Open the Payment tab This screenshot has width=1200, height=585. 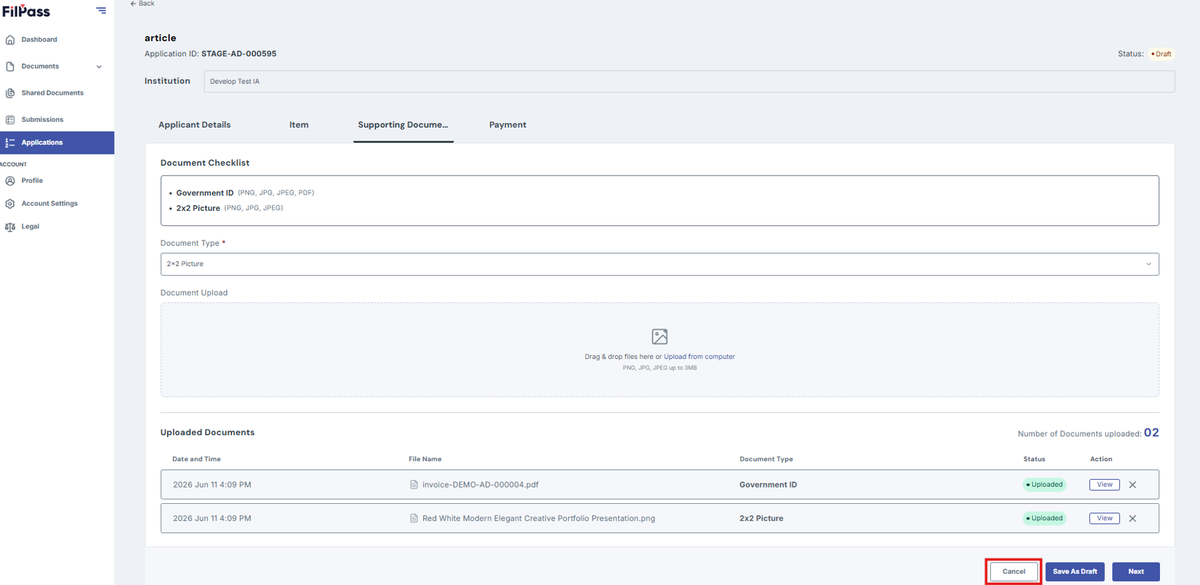pyautogui.click(x=508, y=125)
